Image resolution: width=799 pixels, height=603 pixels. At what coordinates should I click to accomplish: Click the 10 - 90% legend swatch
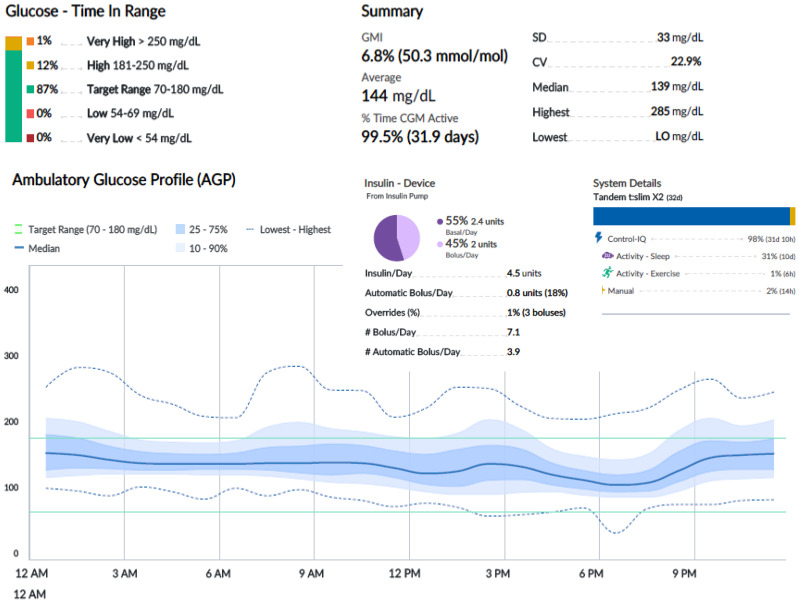[180, 248]
